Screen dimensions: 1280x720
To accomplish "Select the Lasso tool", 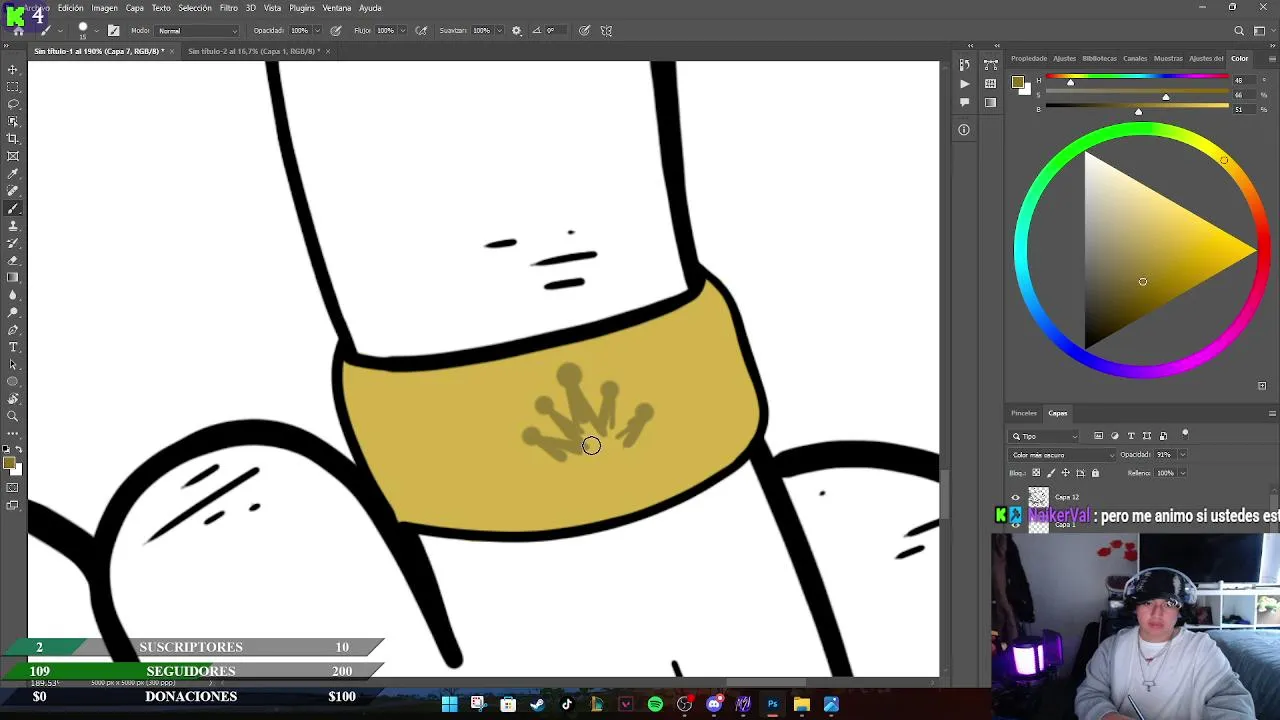I will [x=13, y=104].
